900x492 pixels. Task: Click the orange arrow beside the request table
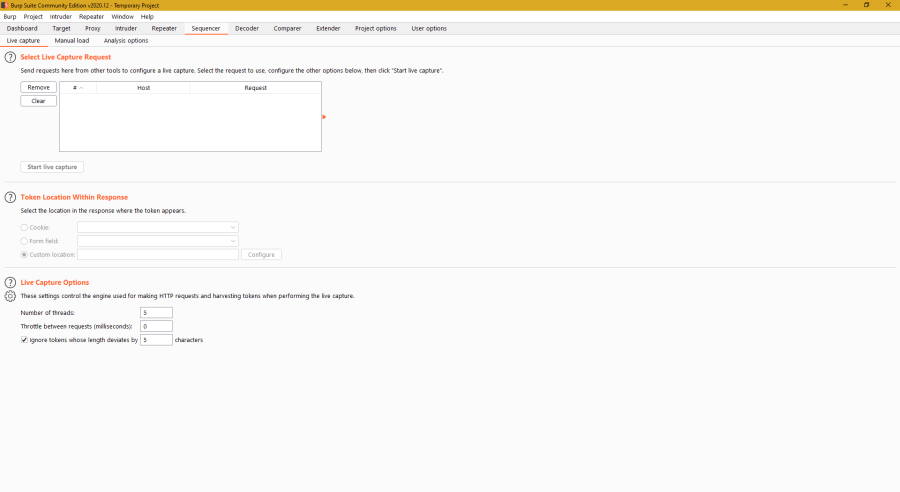coord(324,117)
